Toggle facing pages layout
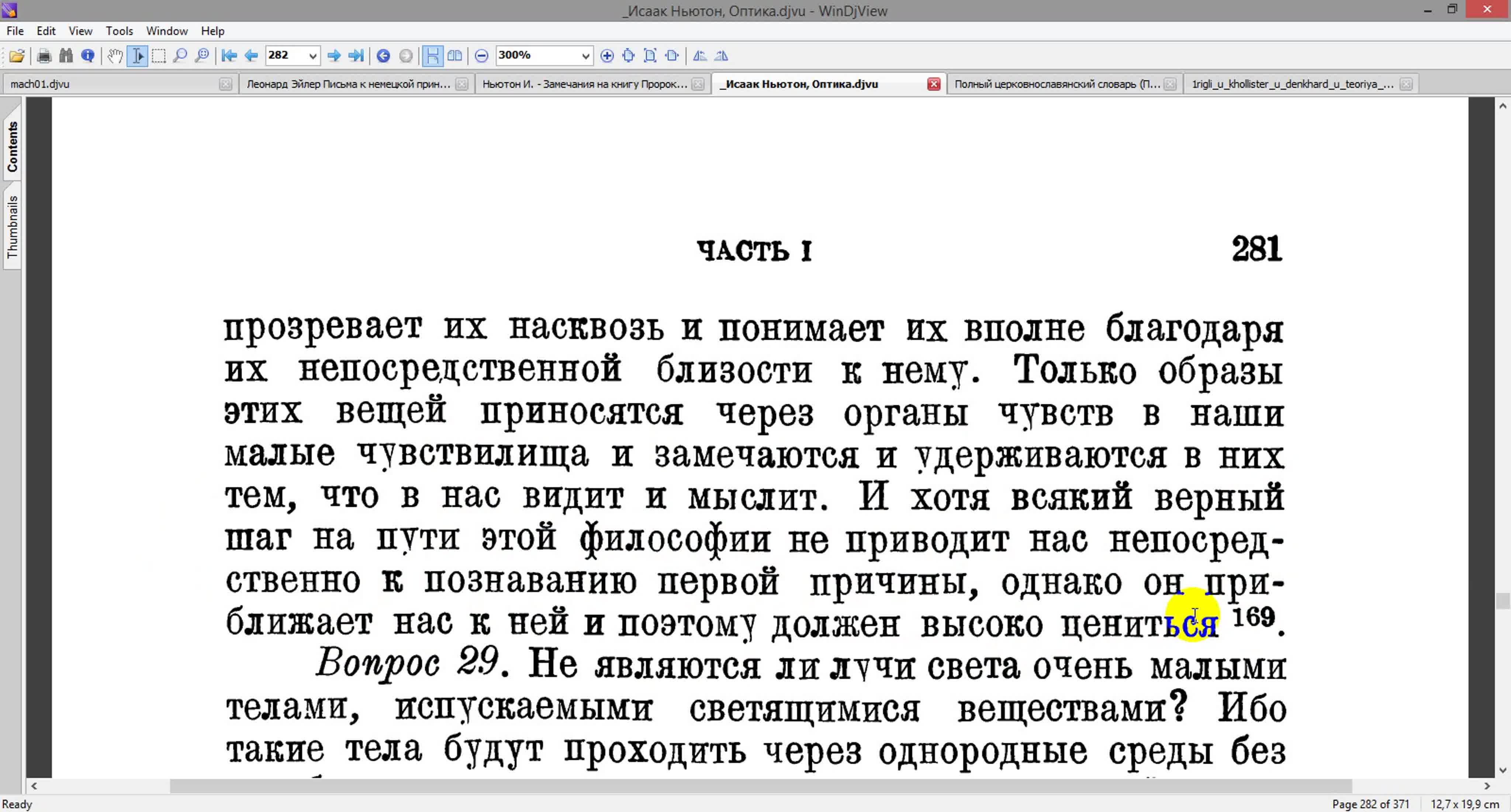This screenshot has height=812, width=1511. (x=454, y=56)
